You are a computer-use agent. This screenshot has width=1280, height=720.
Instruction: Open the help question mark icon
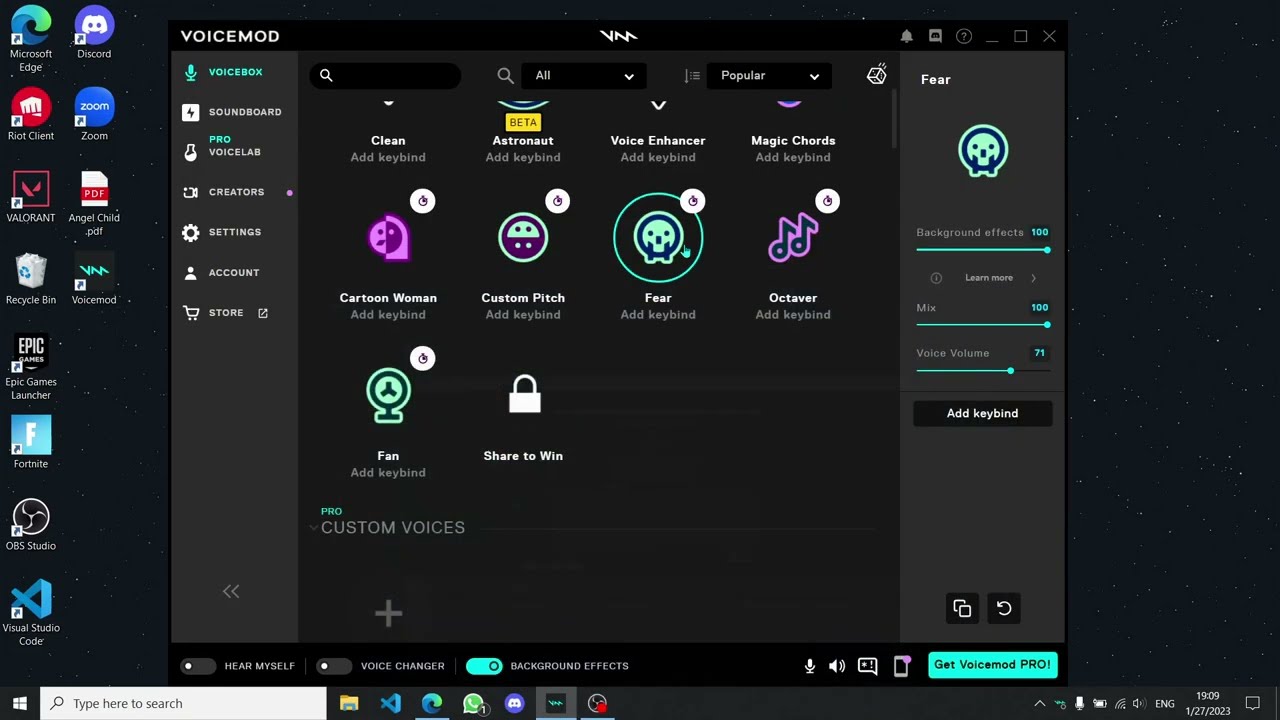(964, 36)
